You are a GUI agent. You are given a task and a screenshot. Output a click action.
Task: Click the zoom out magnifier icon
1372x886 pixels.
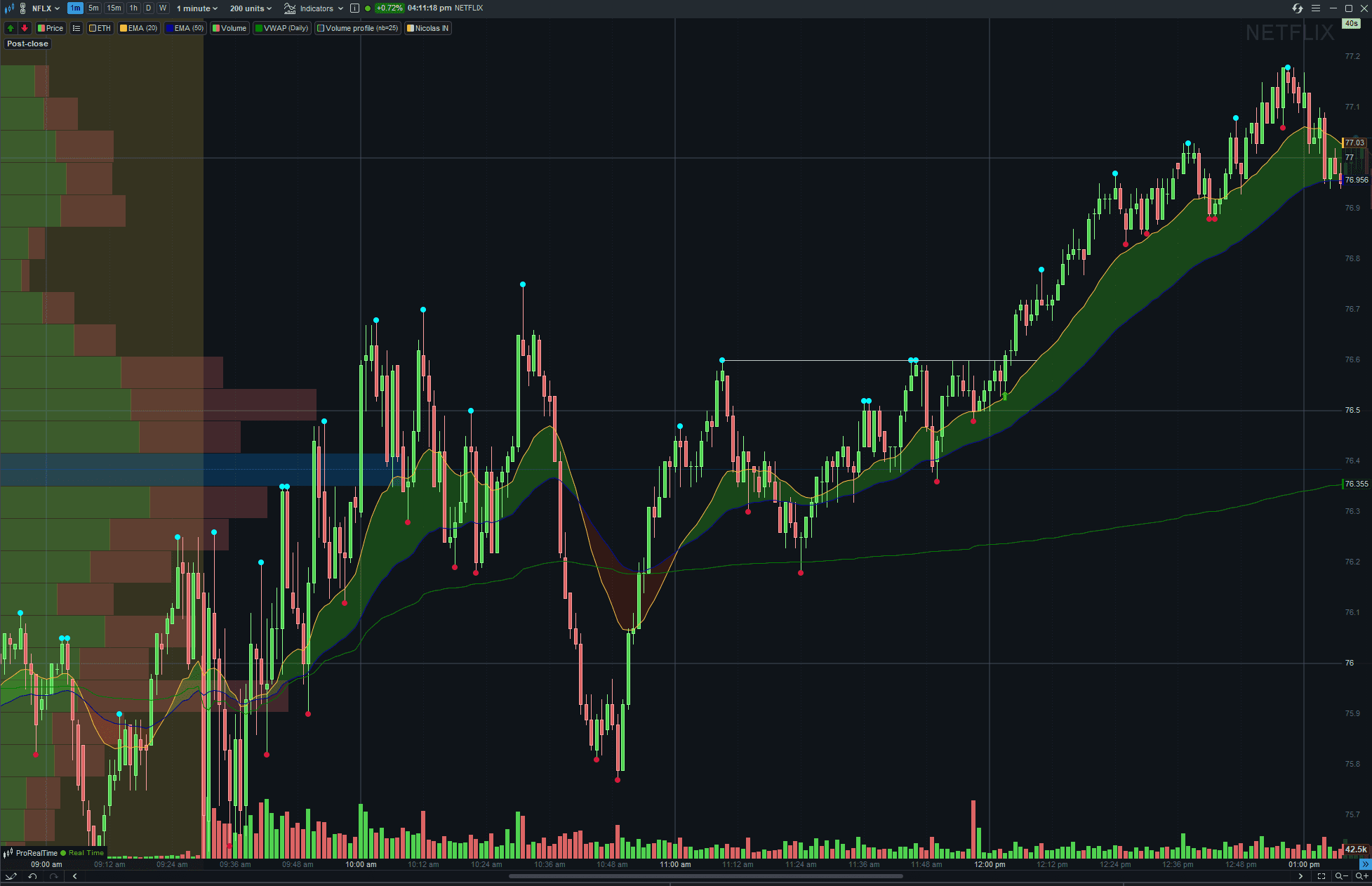1340,876
